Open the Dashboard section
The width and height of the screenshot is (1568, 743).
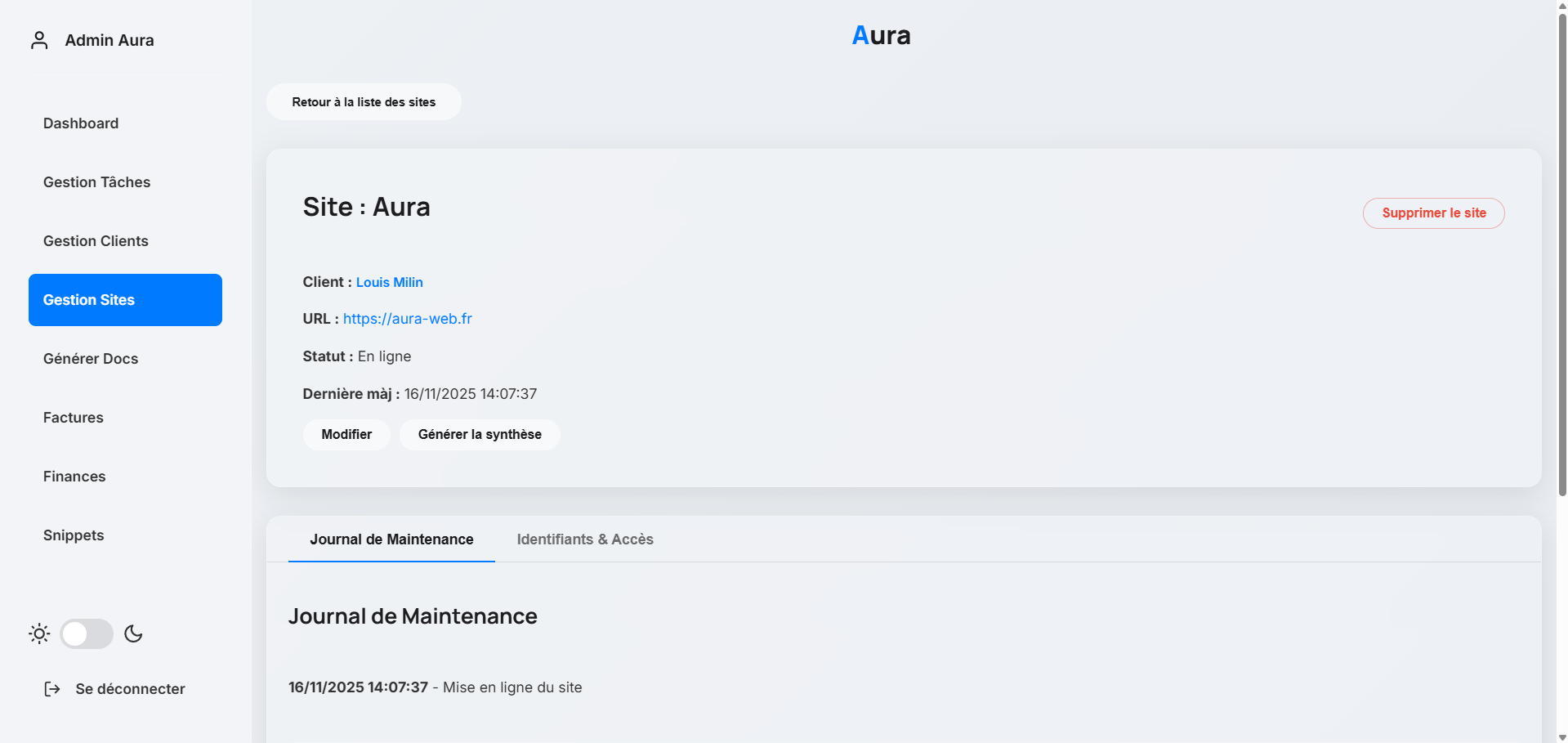tap(80, 123)
